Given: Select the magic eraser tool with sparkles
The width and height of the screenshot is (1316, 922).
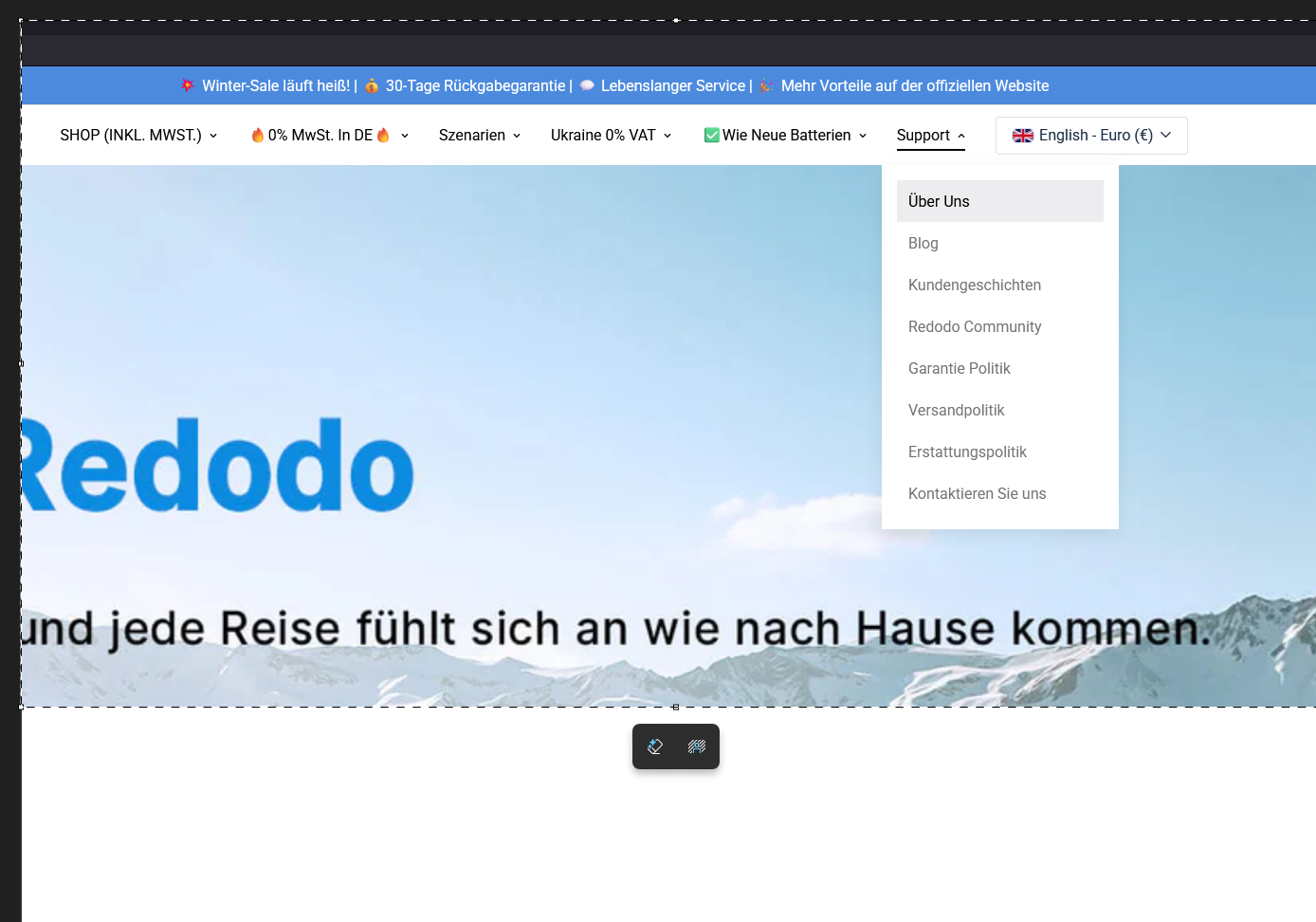Looking at the screenshot, I should [x=655, y=747].
